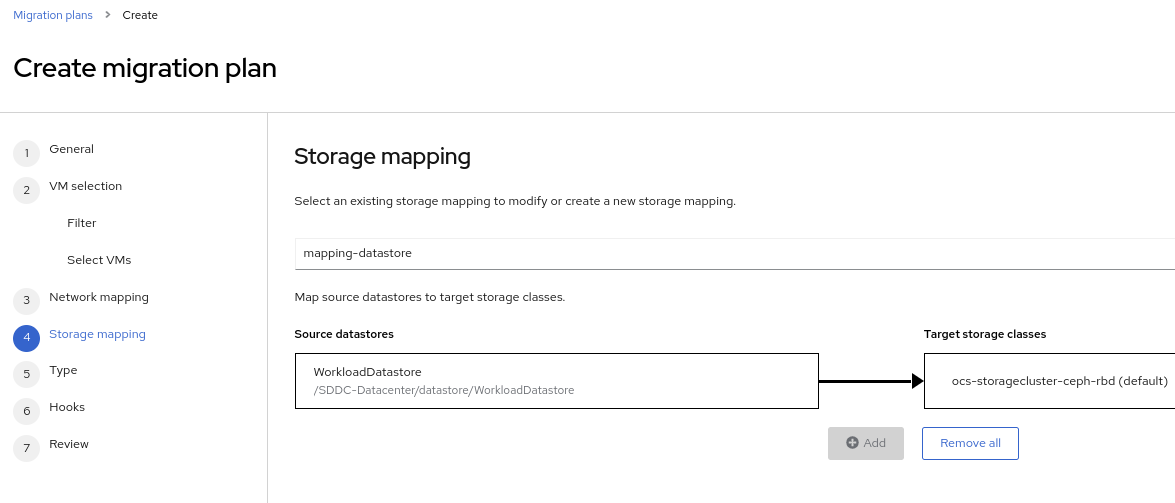Go to the Hooks step
The image size is (1175, 503).
click(x=67, y=407)
